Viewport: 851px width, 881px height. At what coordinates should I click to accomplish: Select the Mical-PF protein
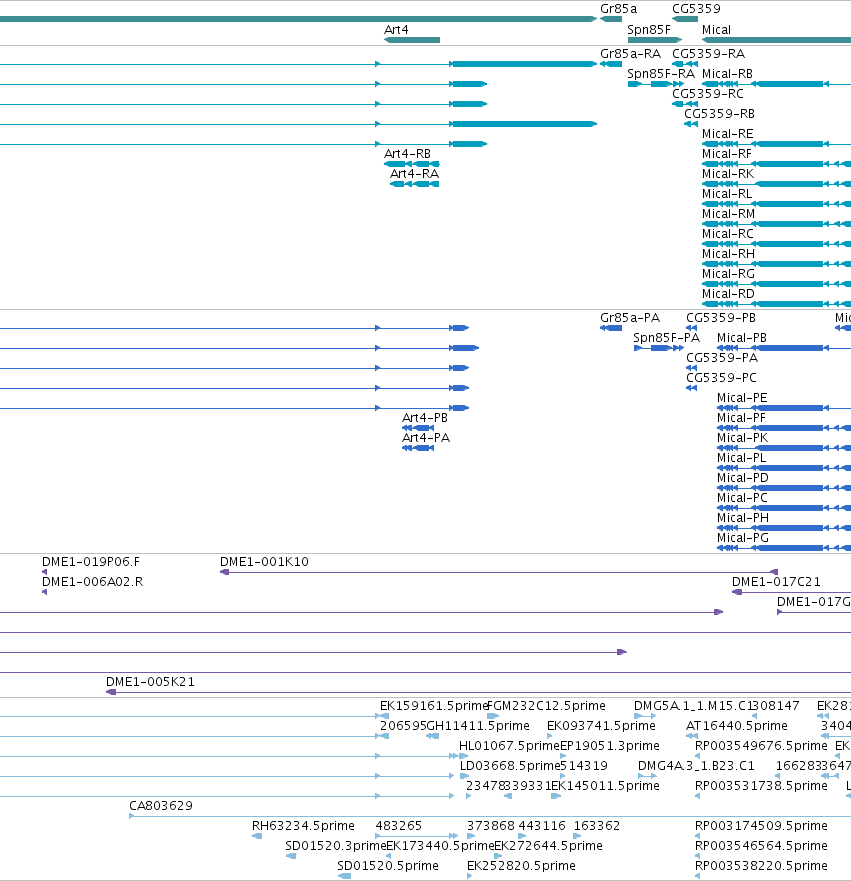784,428
